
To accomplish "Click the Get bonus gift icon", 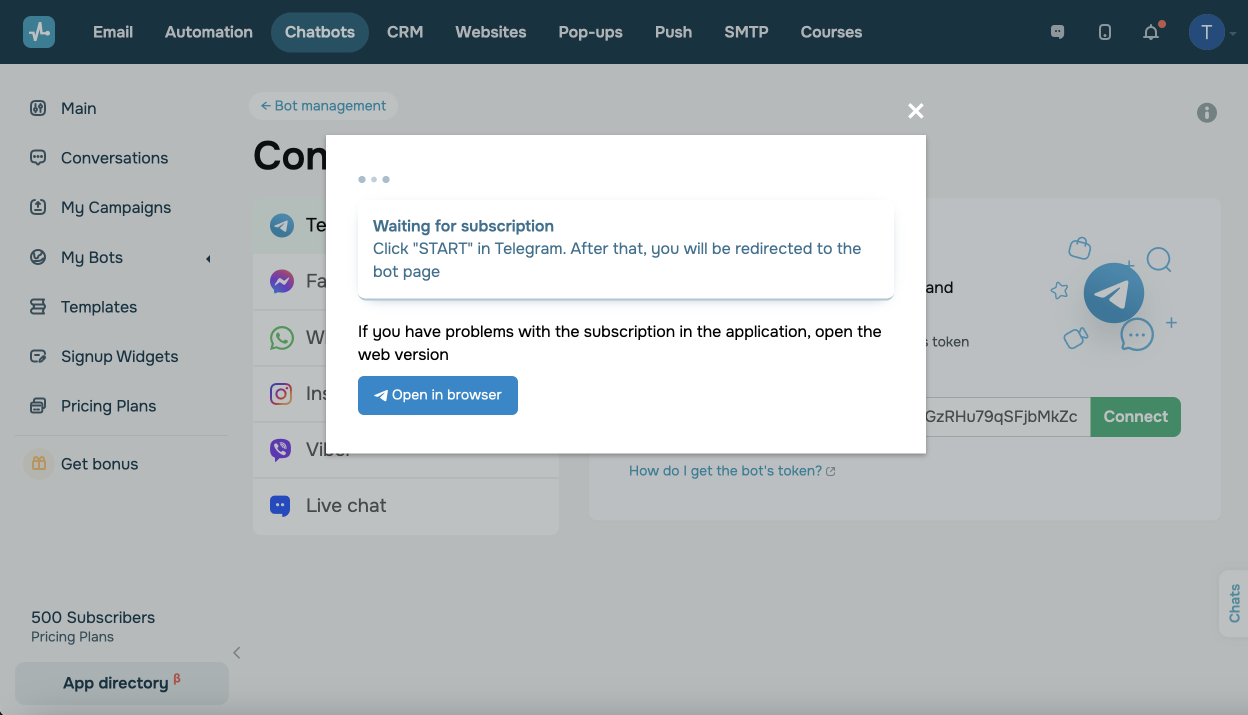I will click(38, 464).
